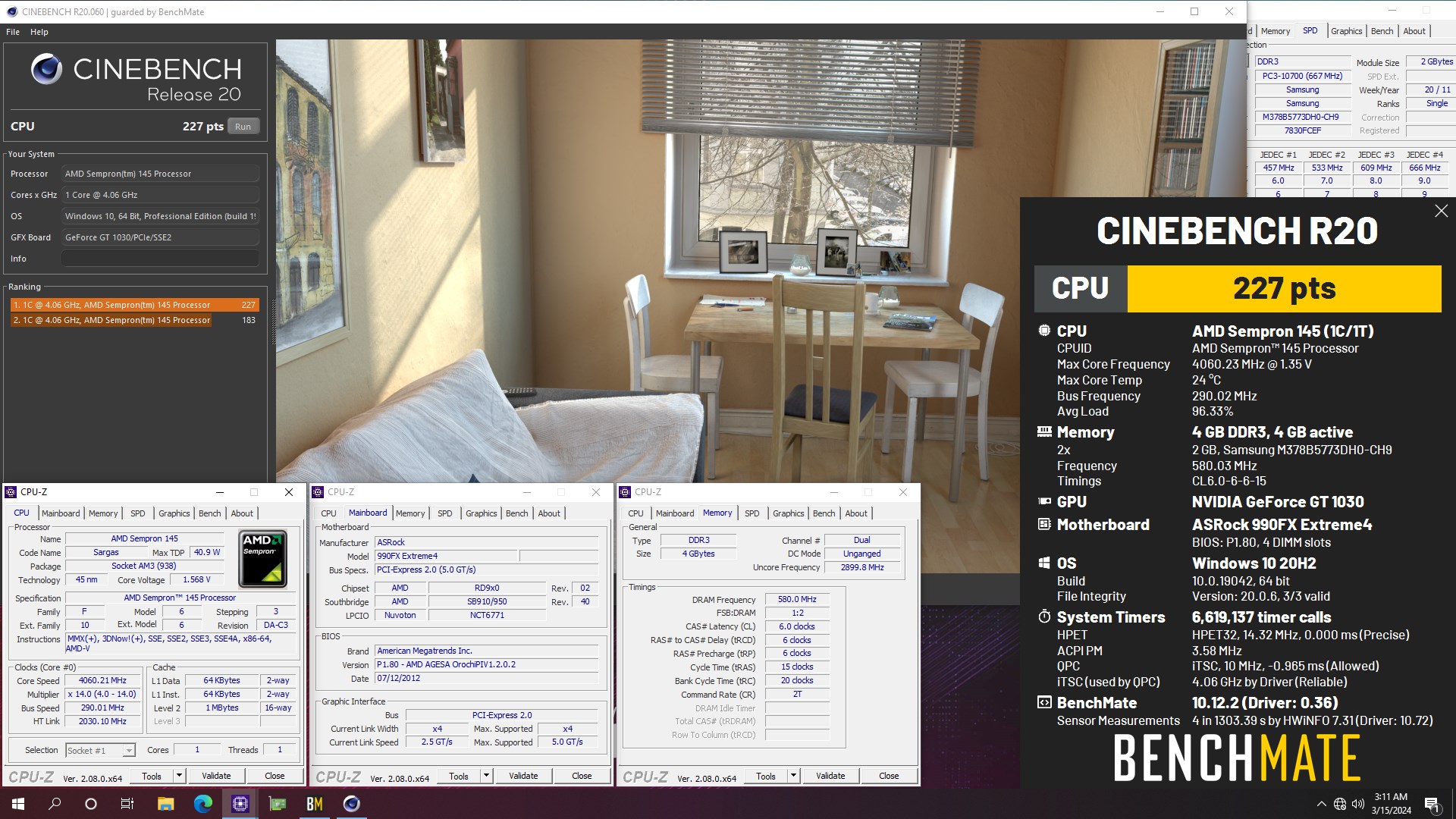Open Microsoft Edge from taskbar
The image size is (1456, 819).
coord(202,804)
